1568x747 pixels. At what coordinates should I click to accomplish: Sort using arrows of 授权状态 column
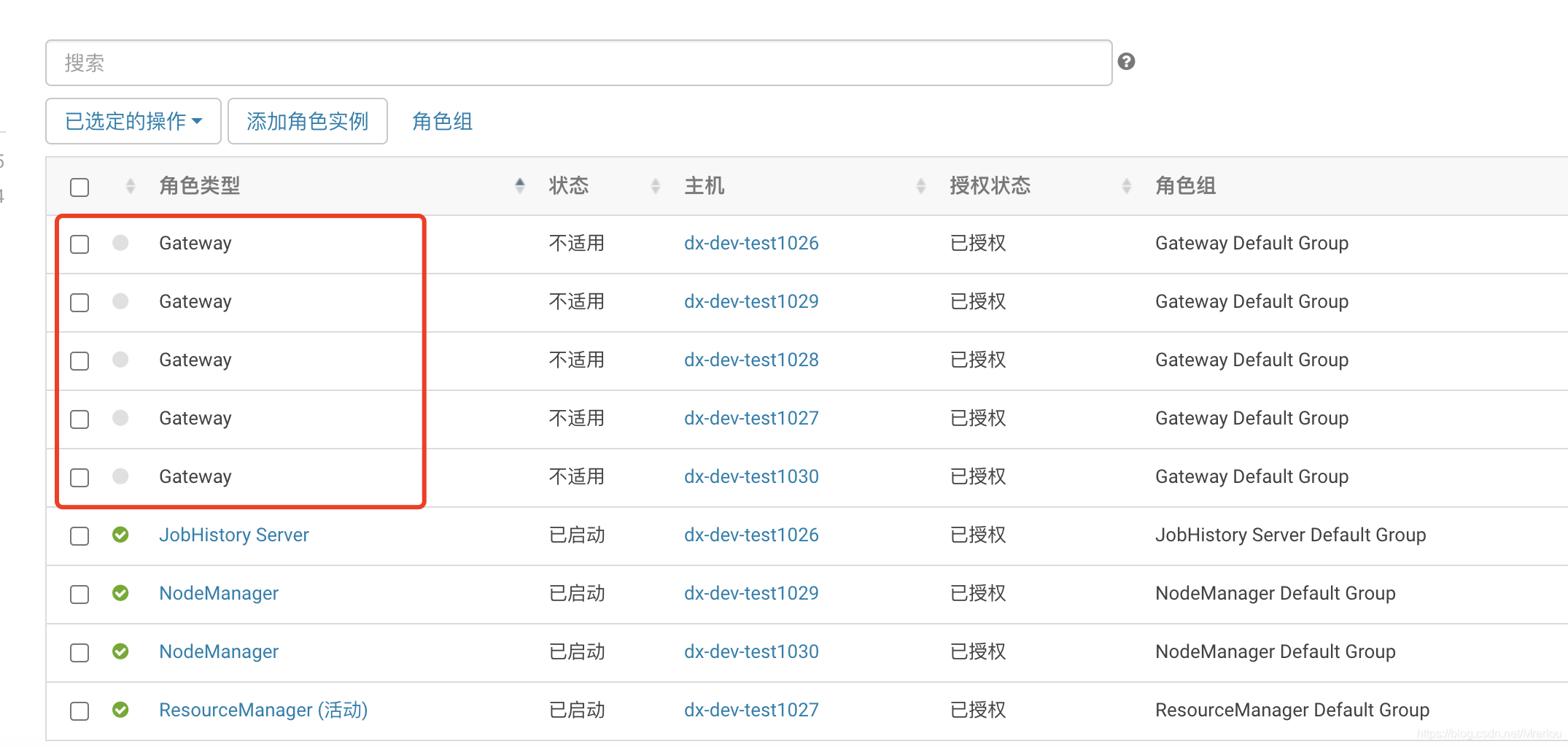(x=1127, y=186)
